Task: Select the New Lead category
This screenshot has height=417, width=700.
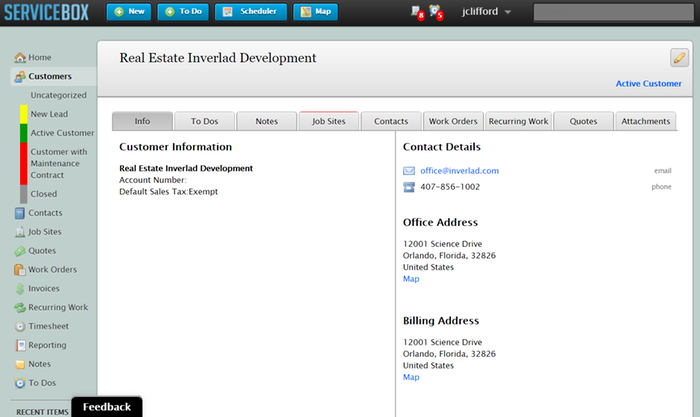Action: pyautogui.click(x=49, y=114)
